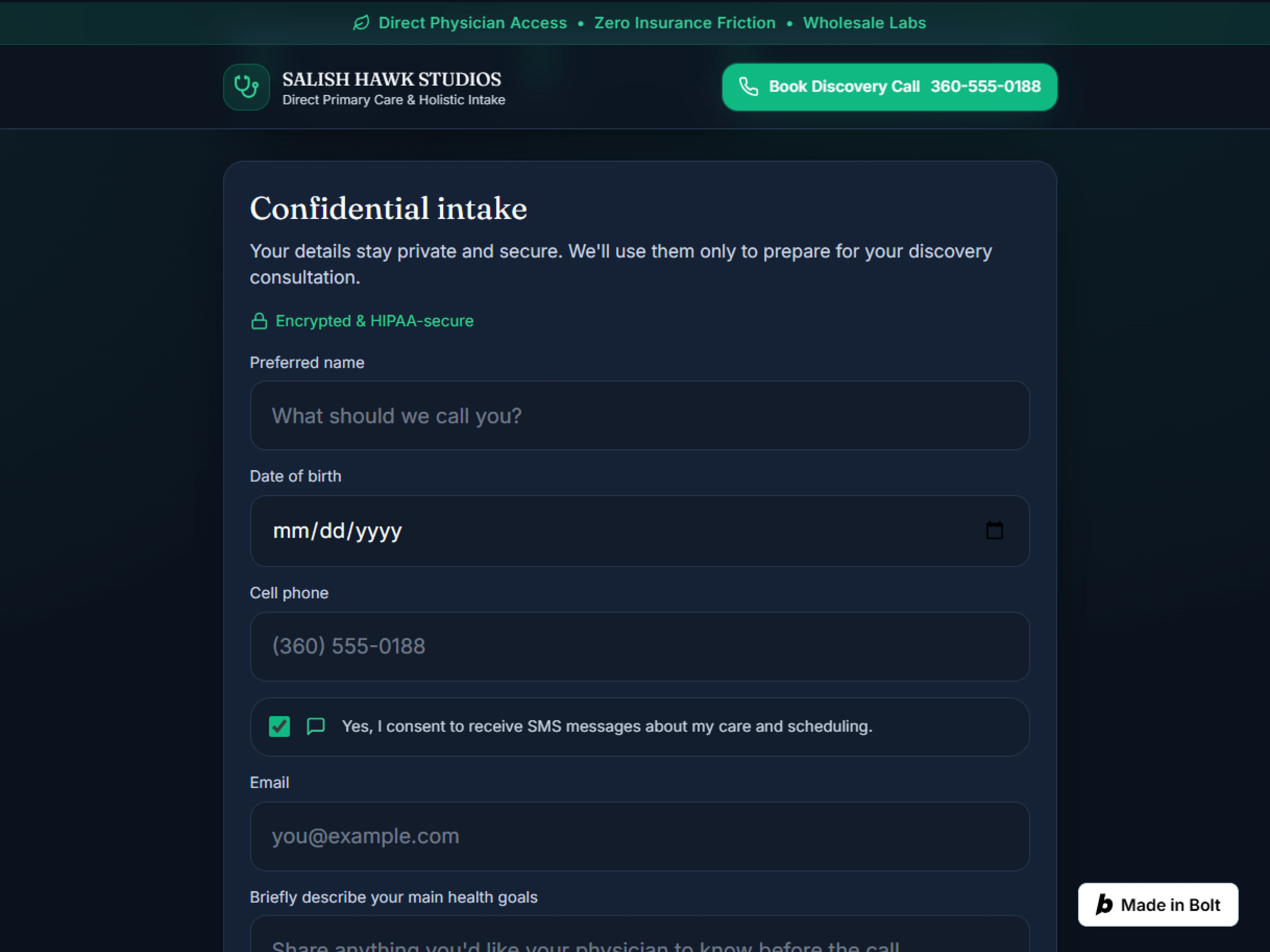Click the Salish Hawk Studios brand name
The height and width of the screenshot is (952, 1270).
392,79
